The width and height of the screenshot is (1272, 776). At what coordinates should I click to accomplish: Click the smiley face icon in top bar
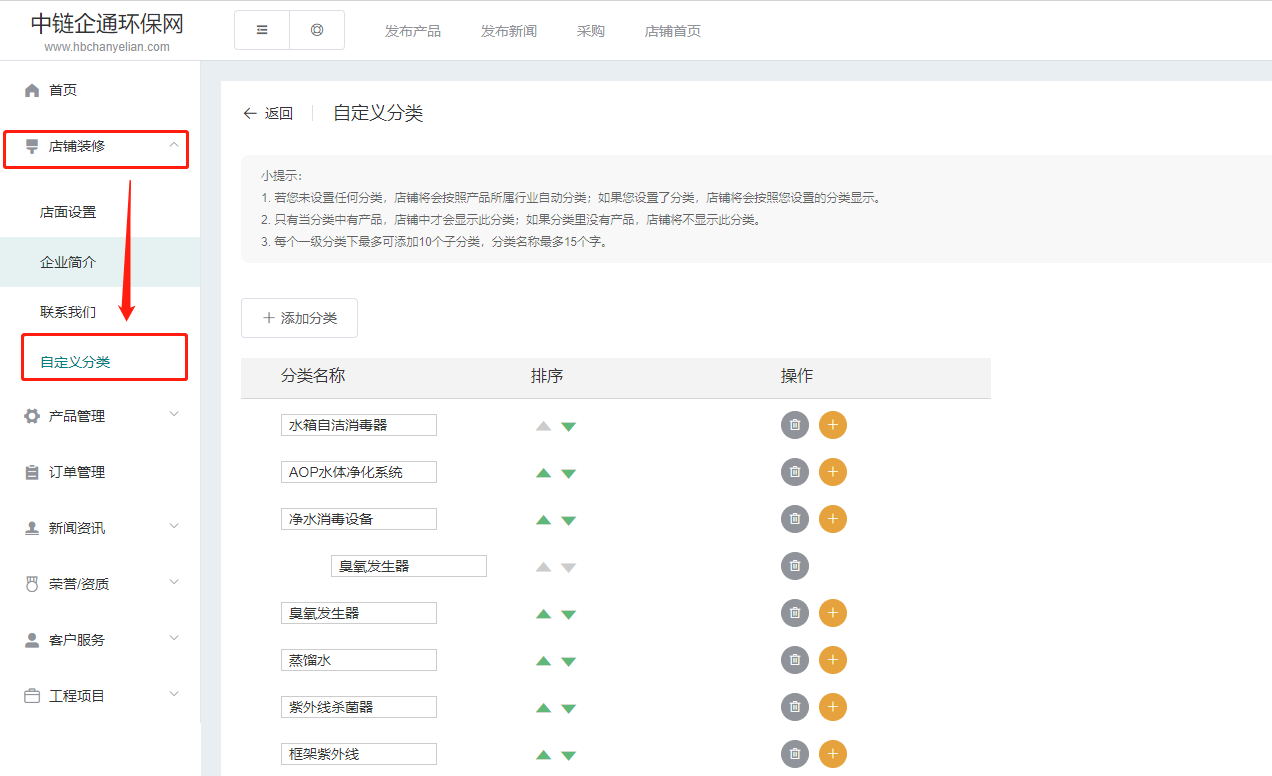[317, 30]
